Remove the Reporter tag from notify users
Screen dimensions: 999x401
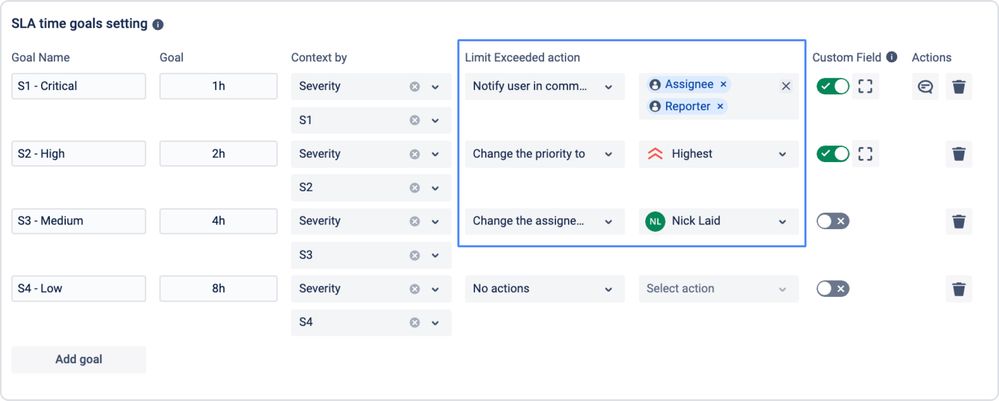(x=720, y=106)
